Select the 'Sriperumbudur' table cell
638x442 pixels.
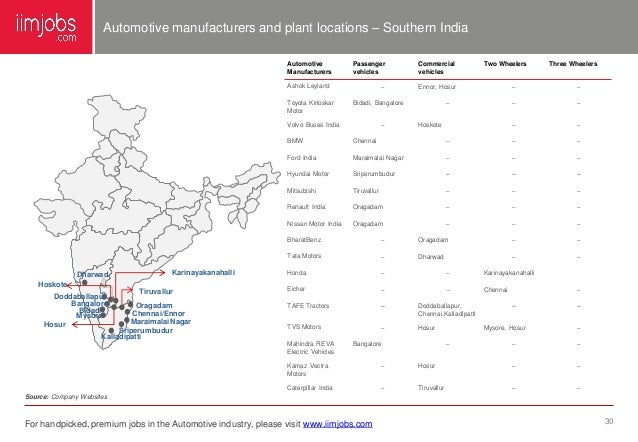(x=374, y=174)
